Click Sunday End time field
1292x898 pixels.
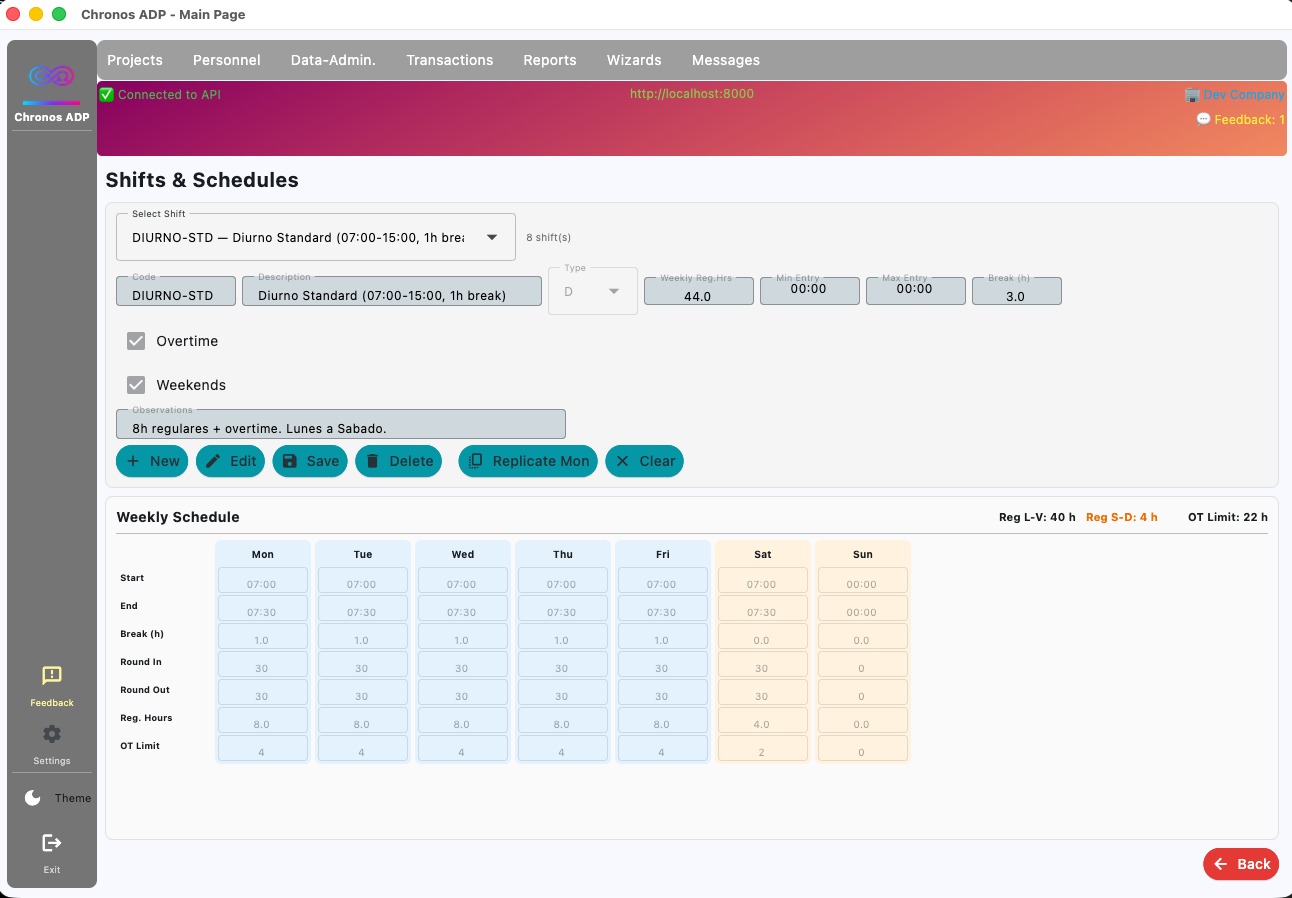coord(862,609)
